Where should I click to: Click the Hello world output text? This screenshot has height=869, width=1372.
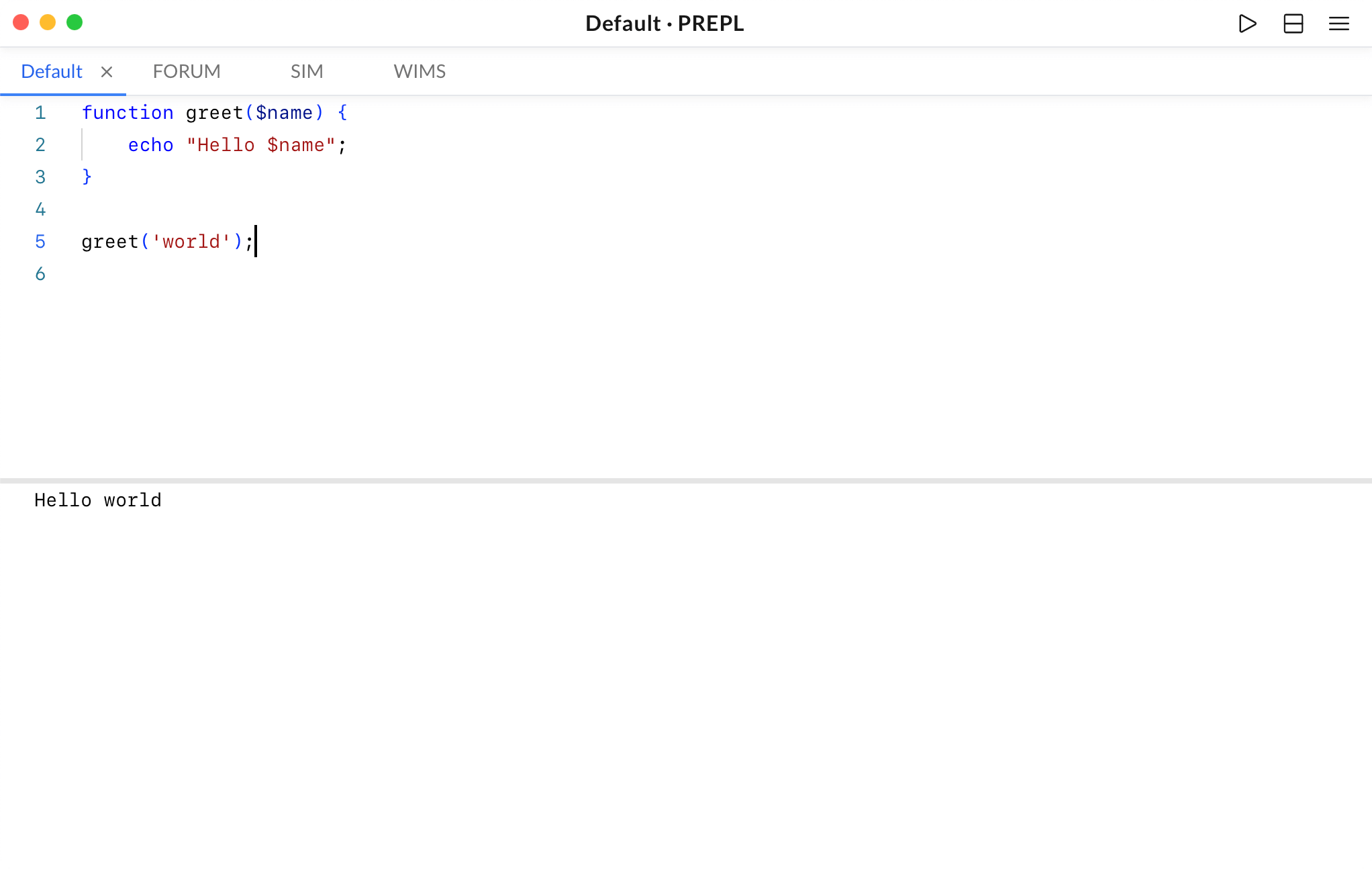click(x=98, y=500)
